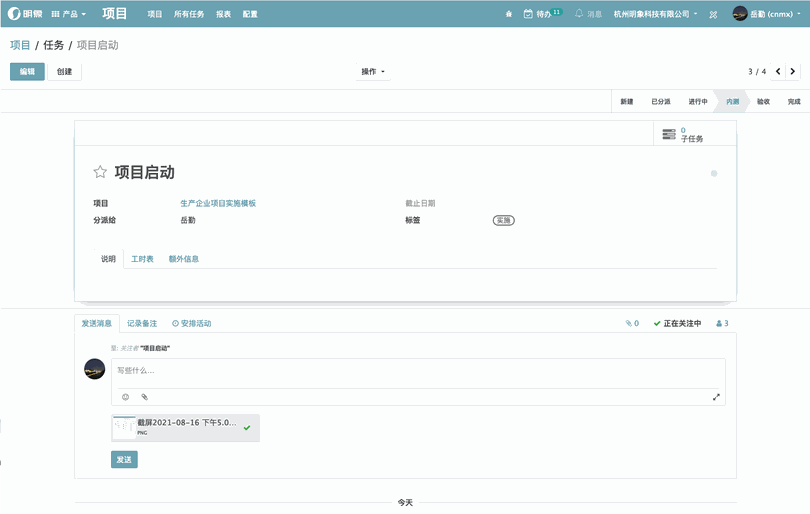810x514 pixels.
Task: Go to next record arrow
Action: click(x=792, y=72)
